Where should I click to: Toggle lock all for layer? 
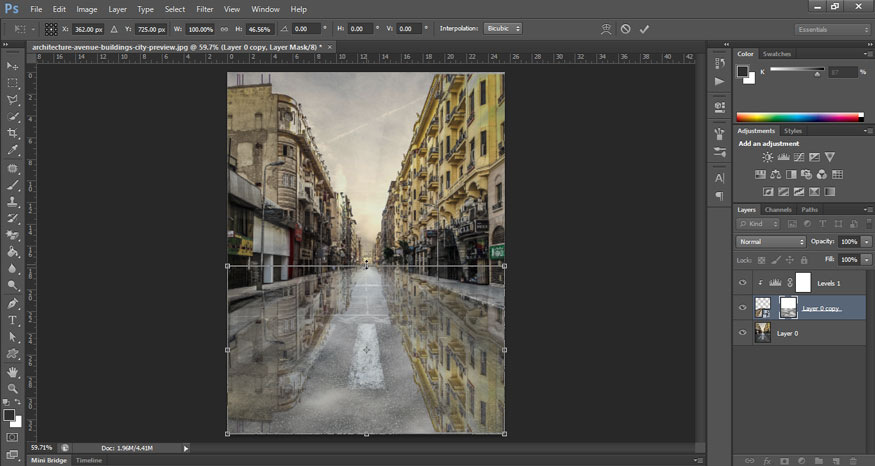(804, 260)
